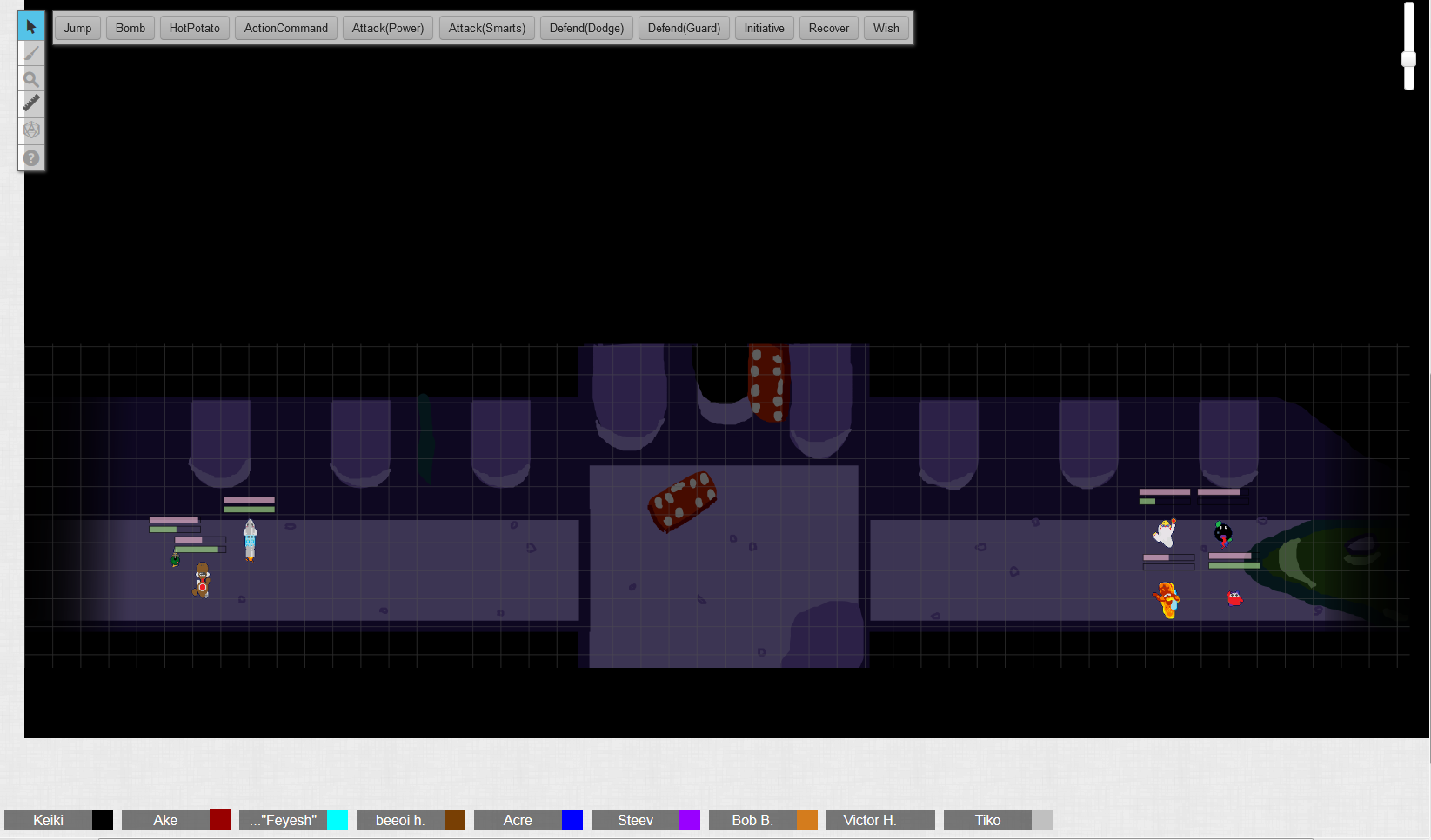
Task: Select the orange flame character token
Action: pyautogui.click(x=1167, y=600)
